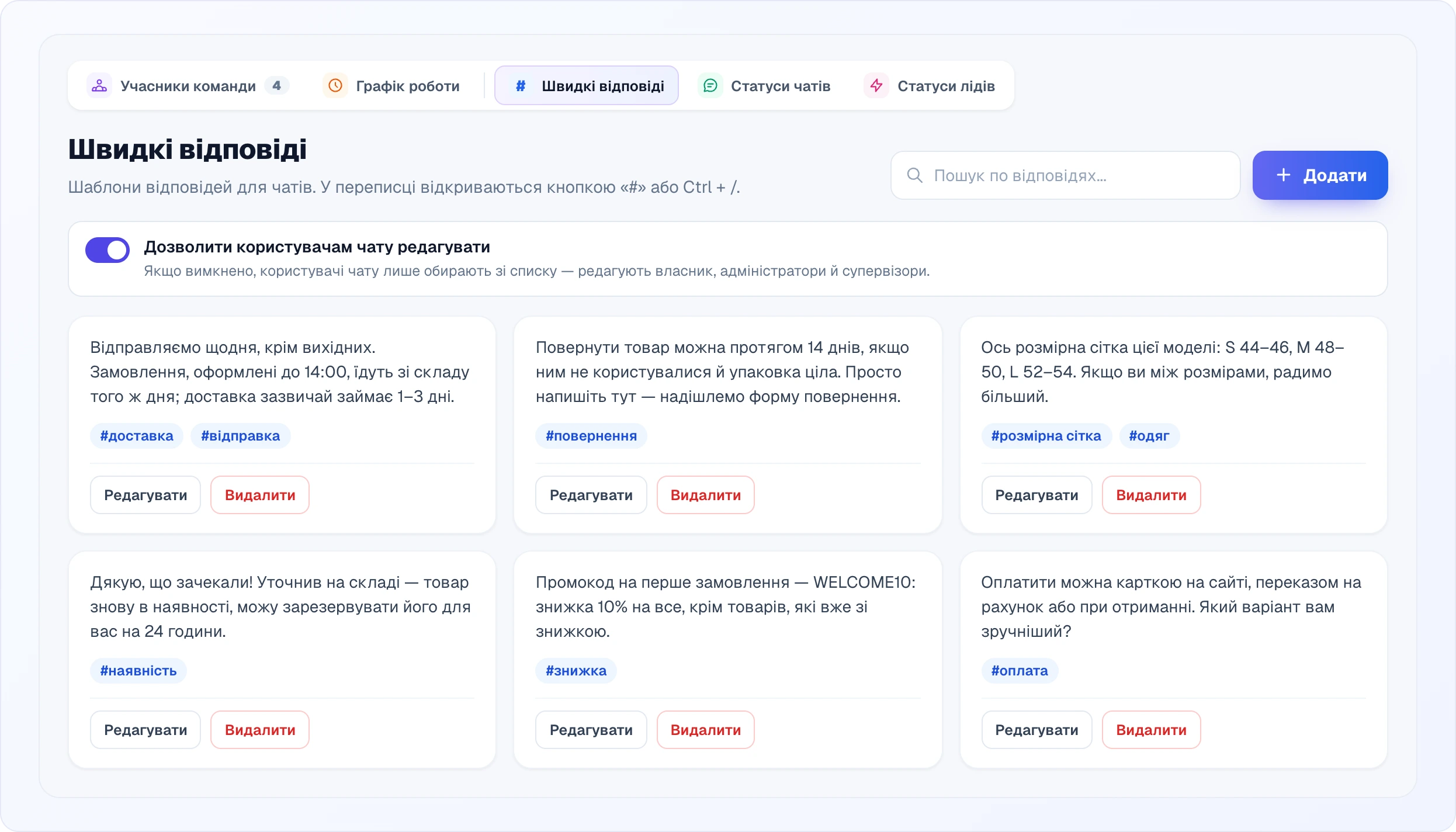The height and width of the screenshot is (832, 1456).
Task: Switch to Графік роботи tab
Action: pyautogui.click(x=391, y=86)
